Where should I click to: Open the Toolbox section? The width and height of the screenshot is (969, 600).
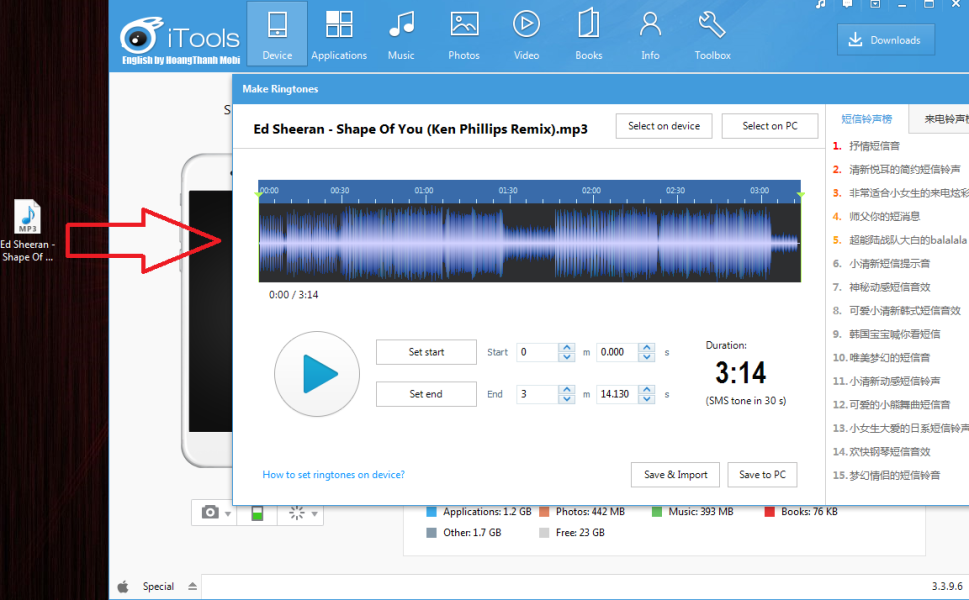pos(712,34)
